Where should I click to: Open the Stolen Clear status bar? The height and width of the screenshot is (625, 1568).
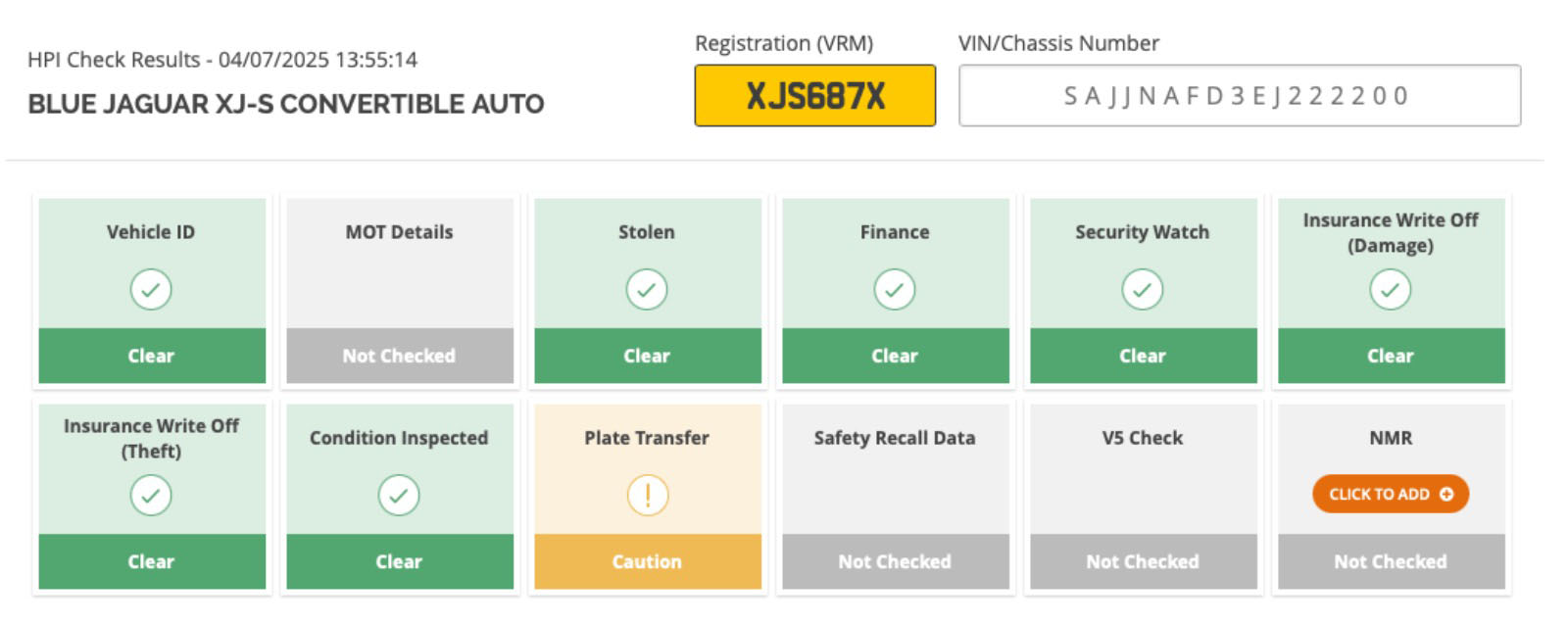(x=648, y=356)
